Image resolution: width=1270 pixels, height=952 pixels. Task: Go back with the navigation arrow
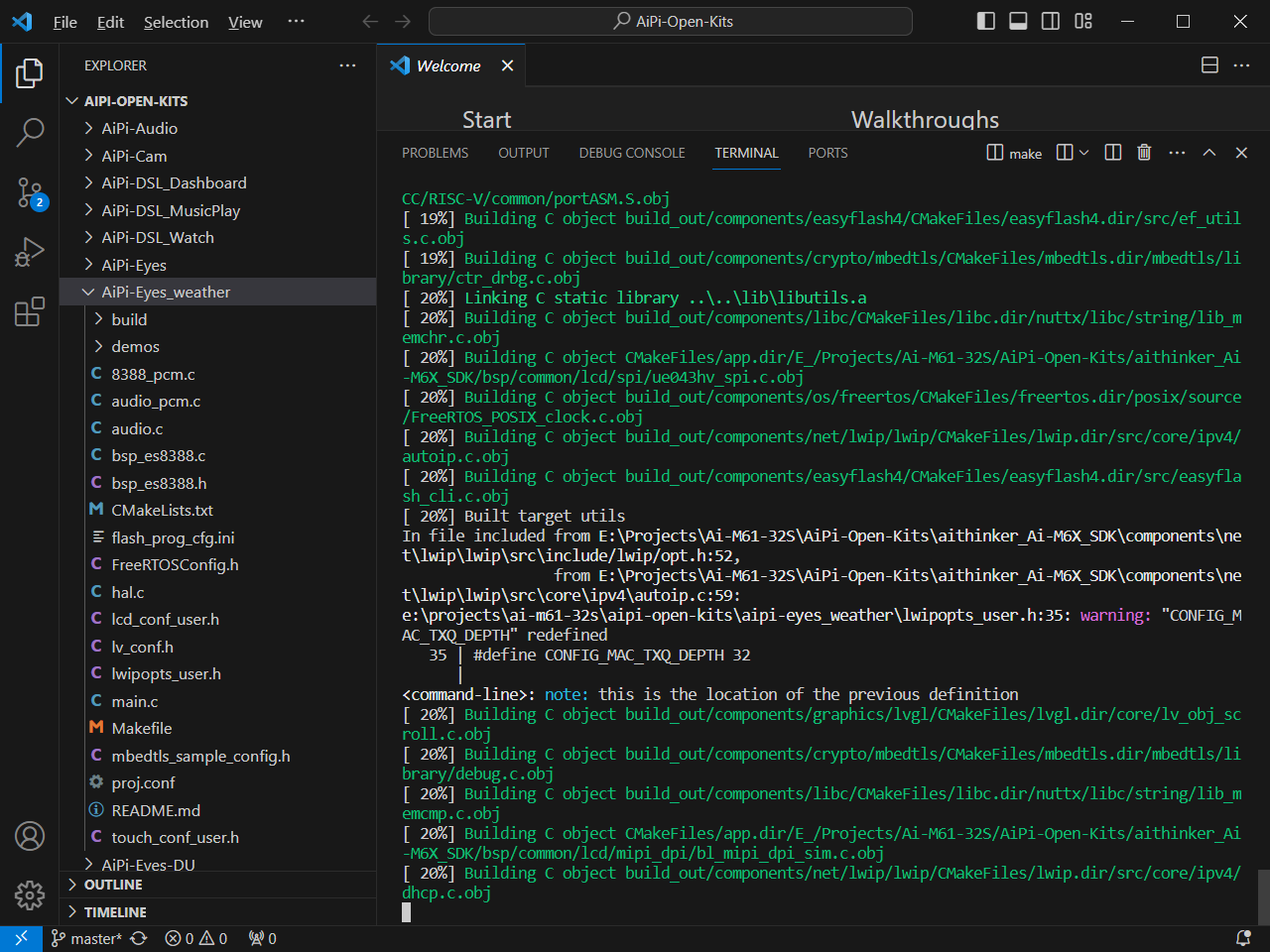pos(370,21)
